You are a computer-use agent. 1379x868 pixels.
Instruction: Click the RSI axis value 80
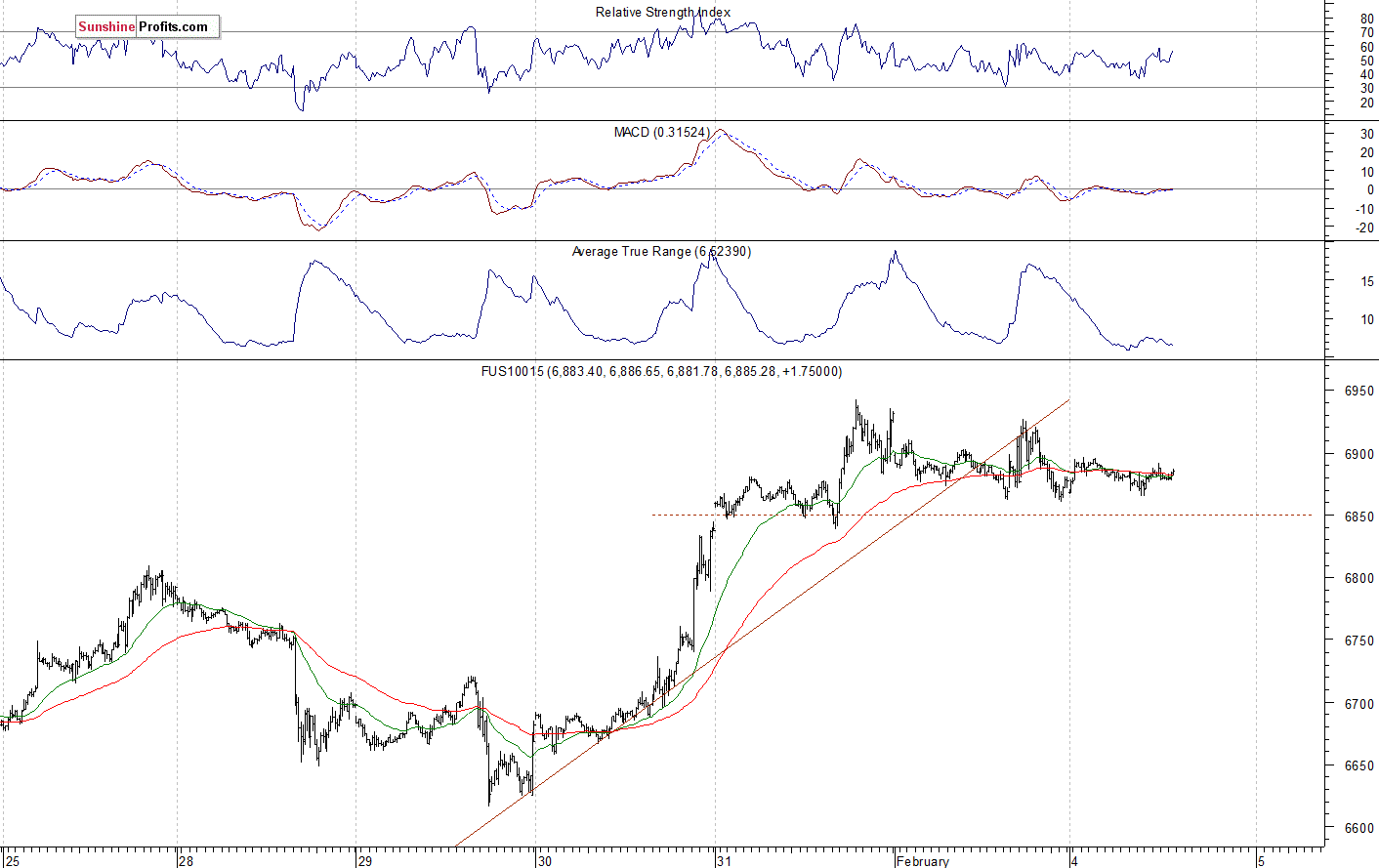pyautogui.click(x=1366, y=19)
